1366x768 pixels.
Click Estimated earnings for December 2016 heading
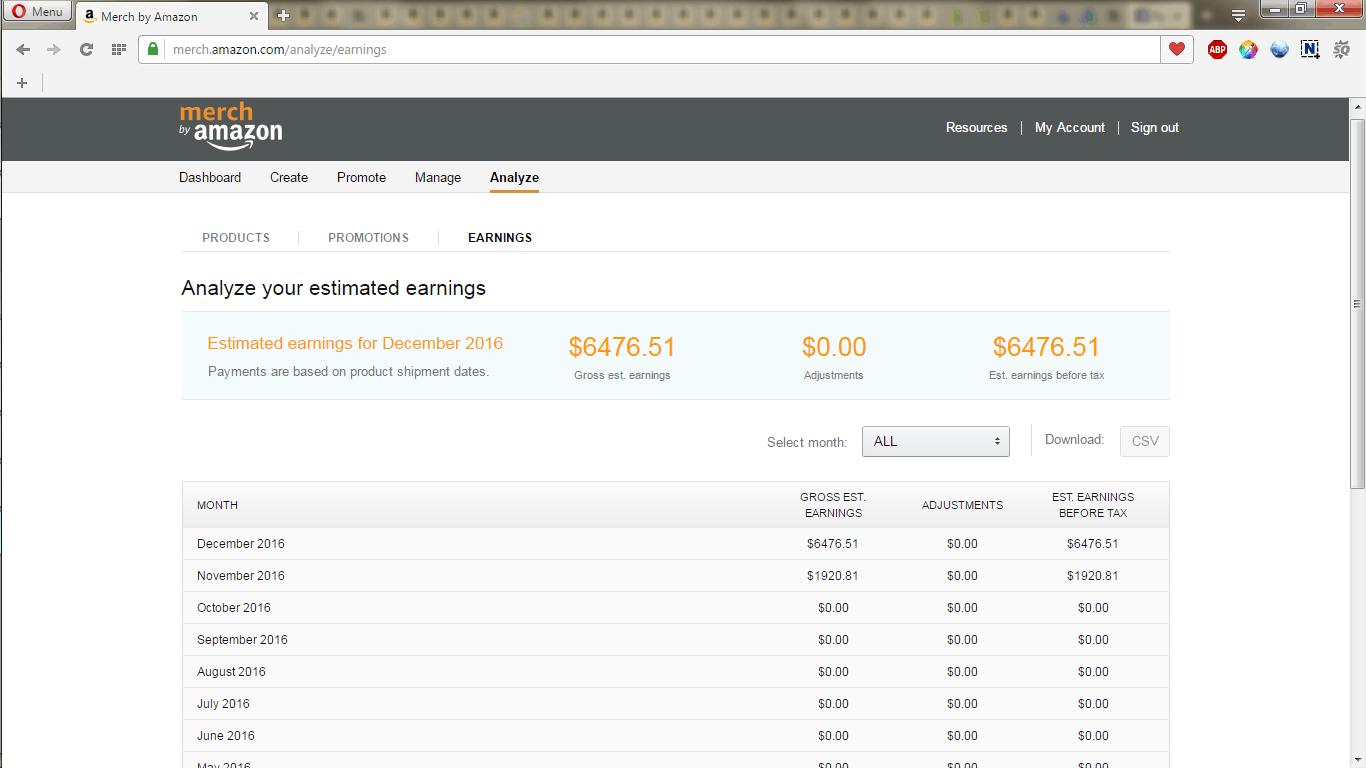[x=355, y=343]
